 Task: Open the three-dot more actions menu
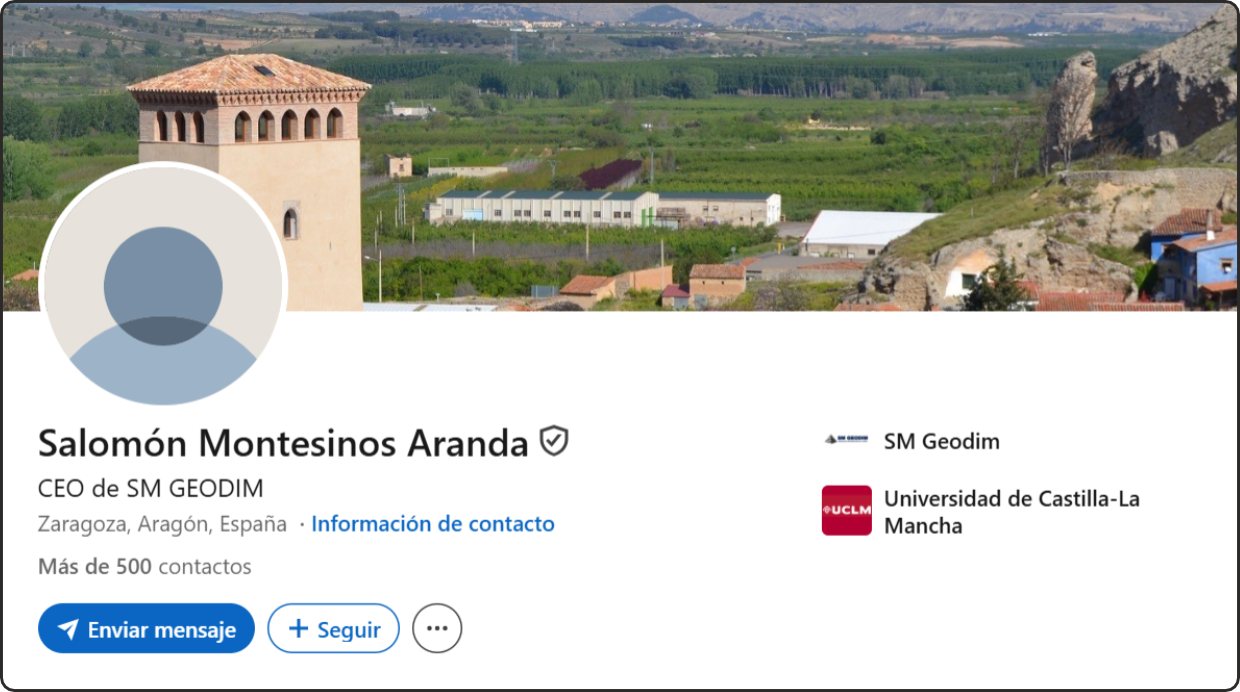[x=437, y=629]
